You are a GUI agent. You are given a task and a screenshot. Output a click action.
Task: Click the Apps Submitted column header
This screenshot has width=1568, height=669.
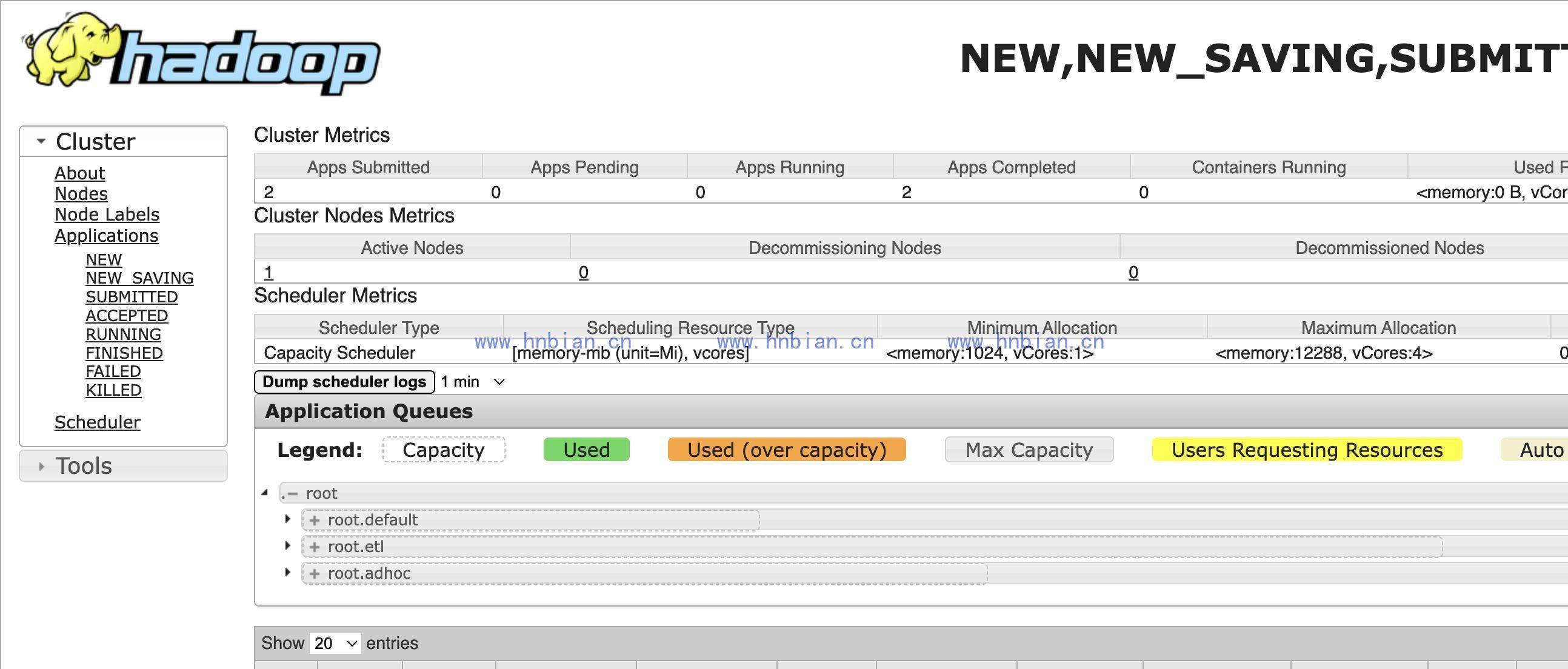[369, 167]
